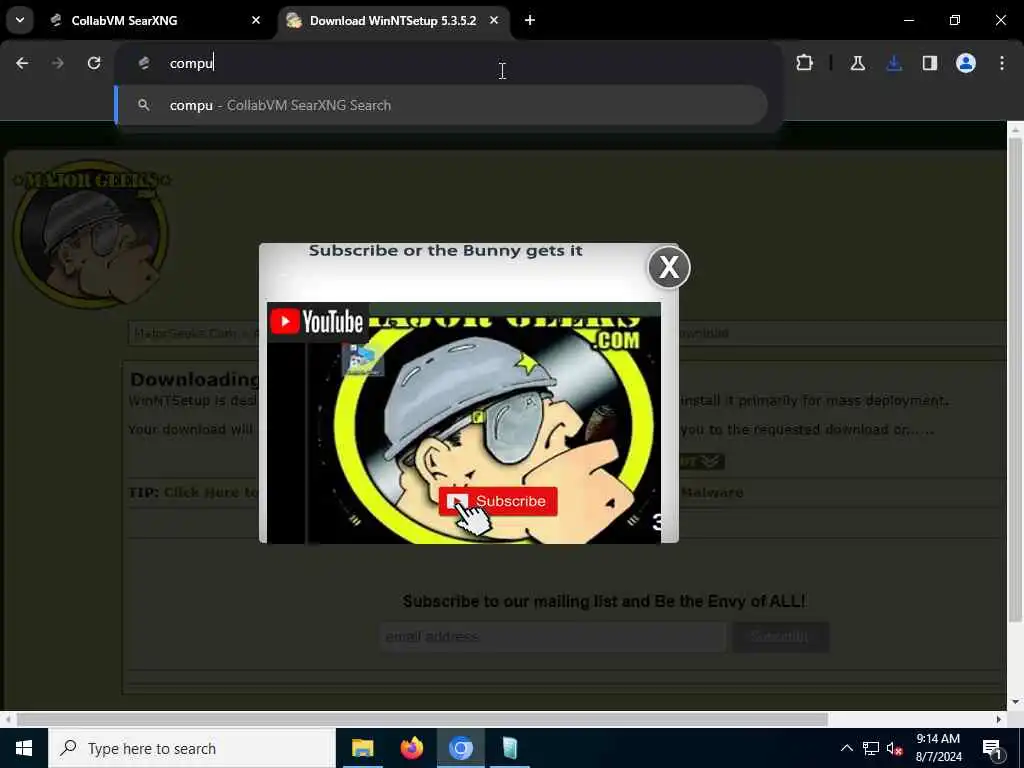
Task: Show hidden system tray icons
Action: [x=846, y=748]
